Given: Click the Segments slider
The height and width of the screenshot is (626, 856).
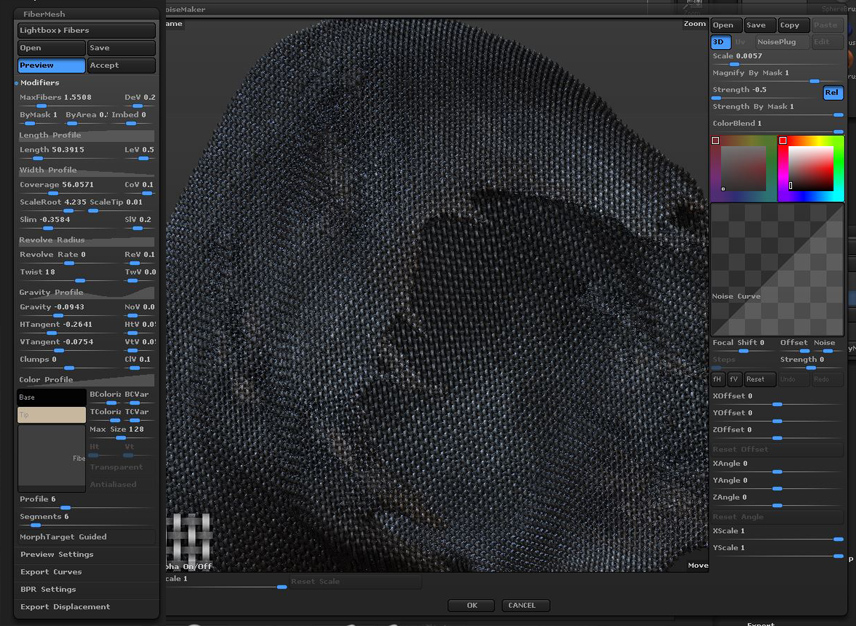Looking at the screenshot, I should [86, 520].
